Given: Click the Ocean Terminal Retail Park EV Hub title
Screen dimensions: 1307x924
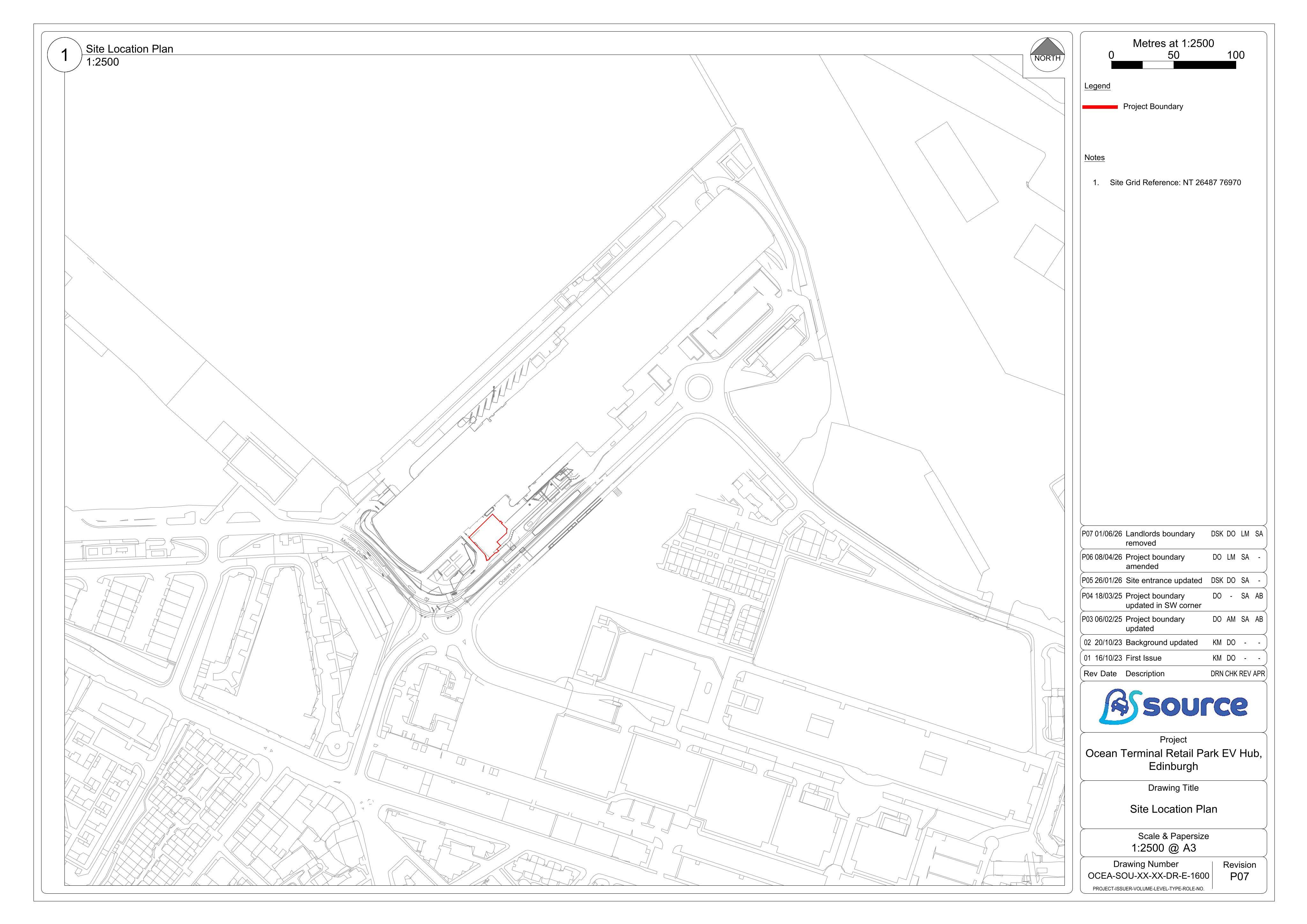Looking at the screenshot, I should (1173, 760).
